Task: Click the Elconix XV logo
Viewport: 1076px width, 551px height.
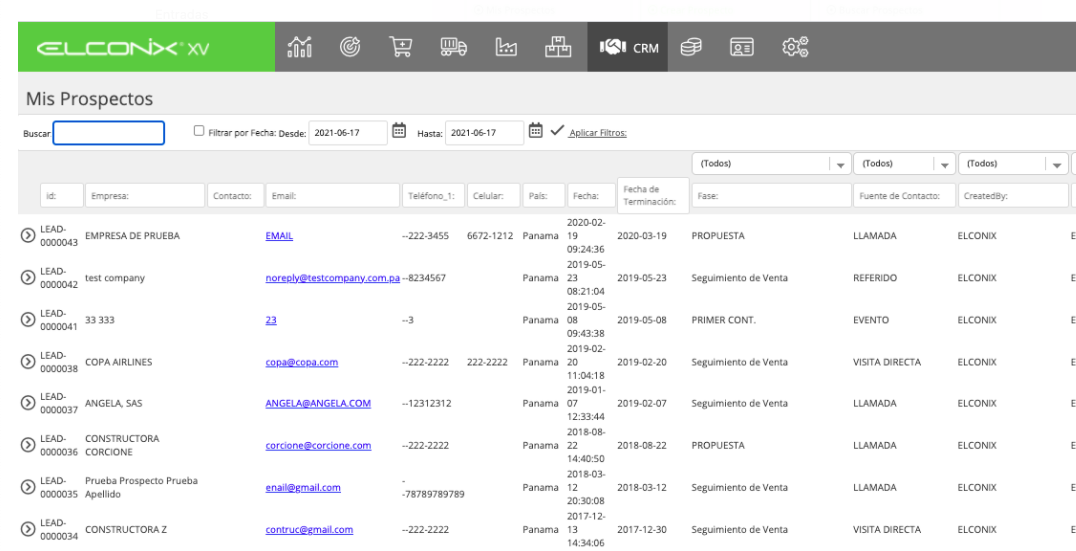Action: [x=123, y=48]
